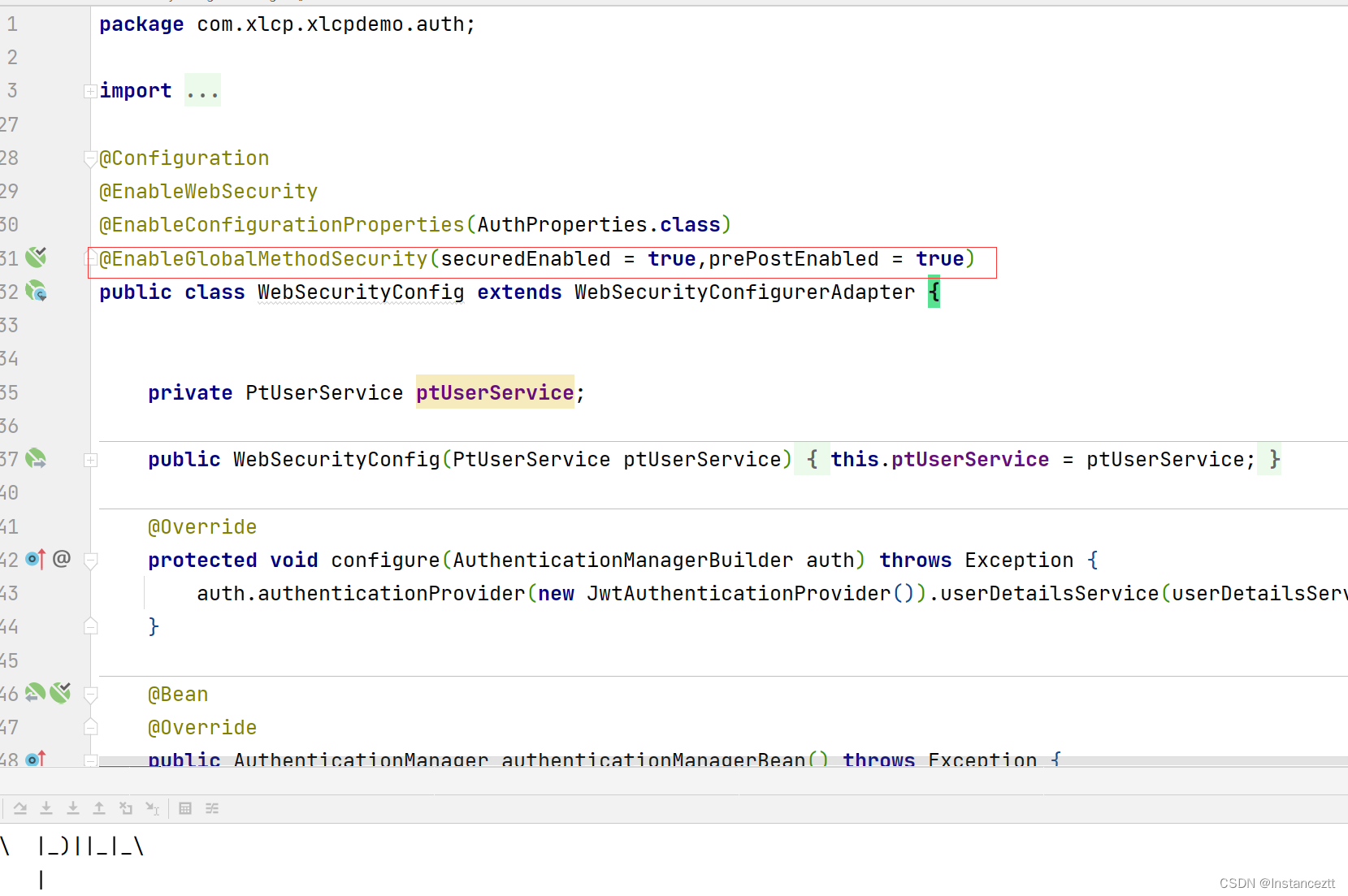Click WebSecurityConfigurerAdapter superclass name

[744, 292]
